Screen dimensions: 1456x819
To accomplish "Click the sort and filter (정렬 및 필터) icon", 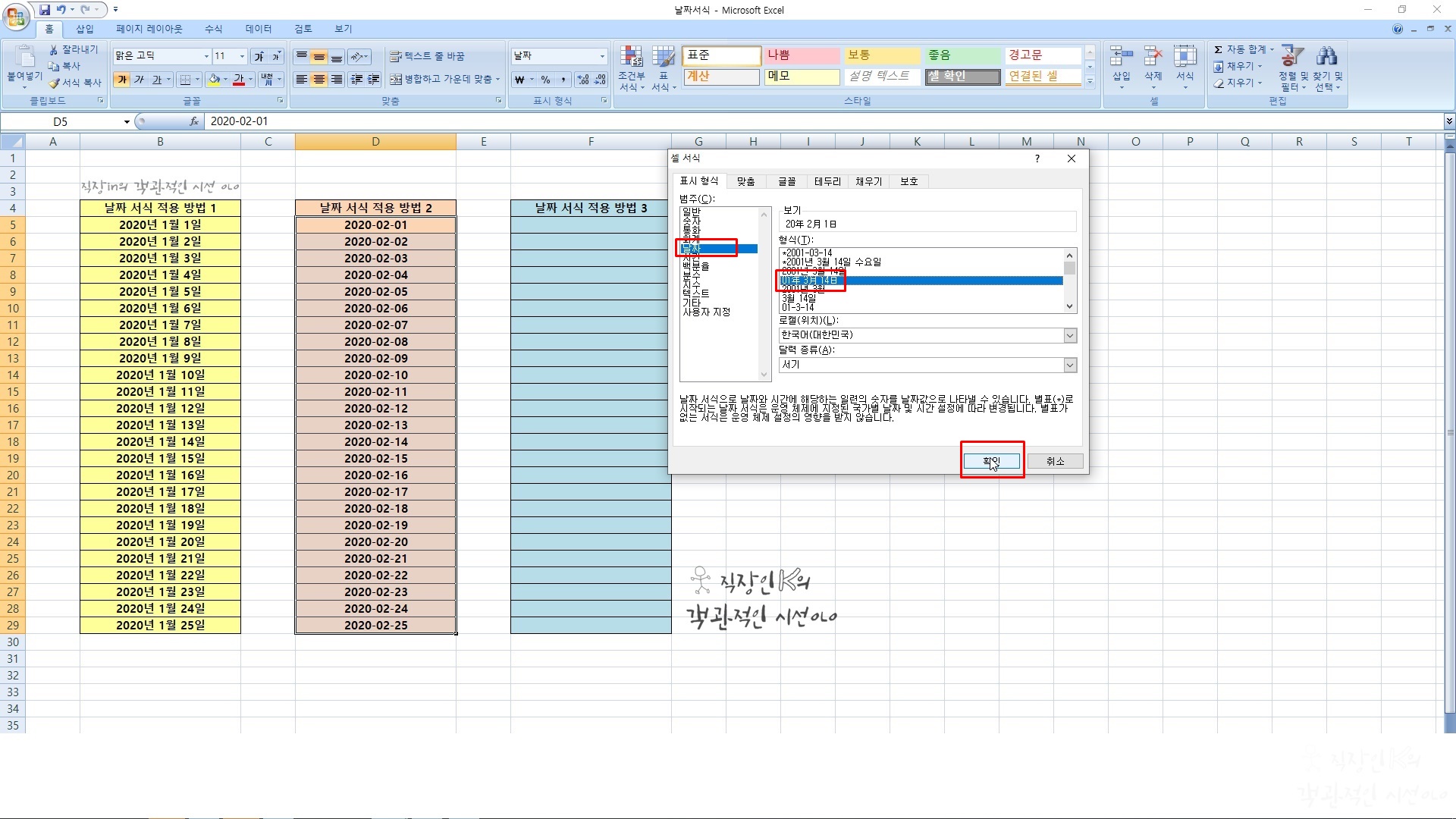I will pos(1291,57).
